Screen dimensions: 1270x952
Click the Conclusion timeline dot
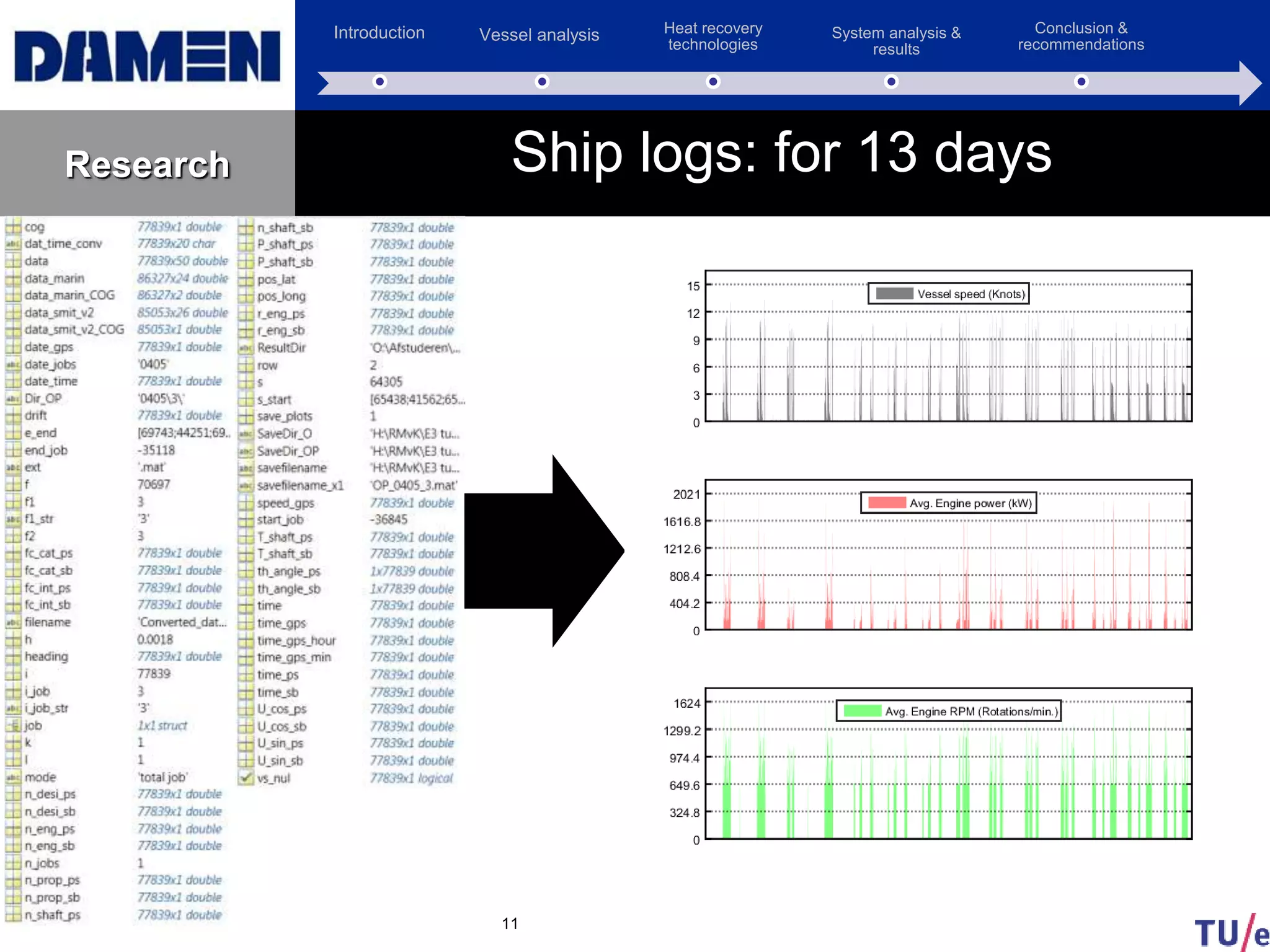pyautogui.click(x=1081, y=81)
